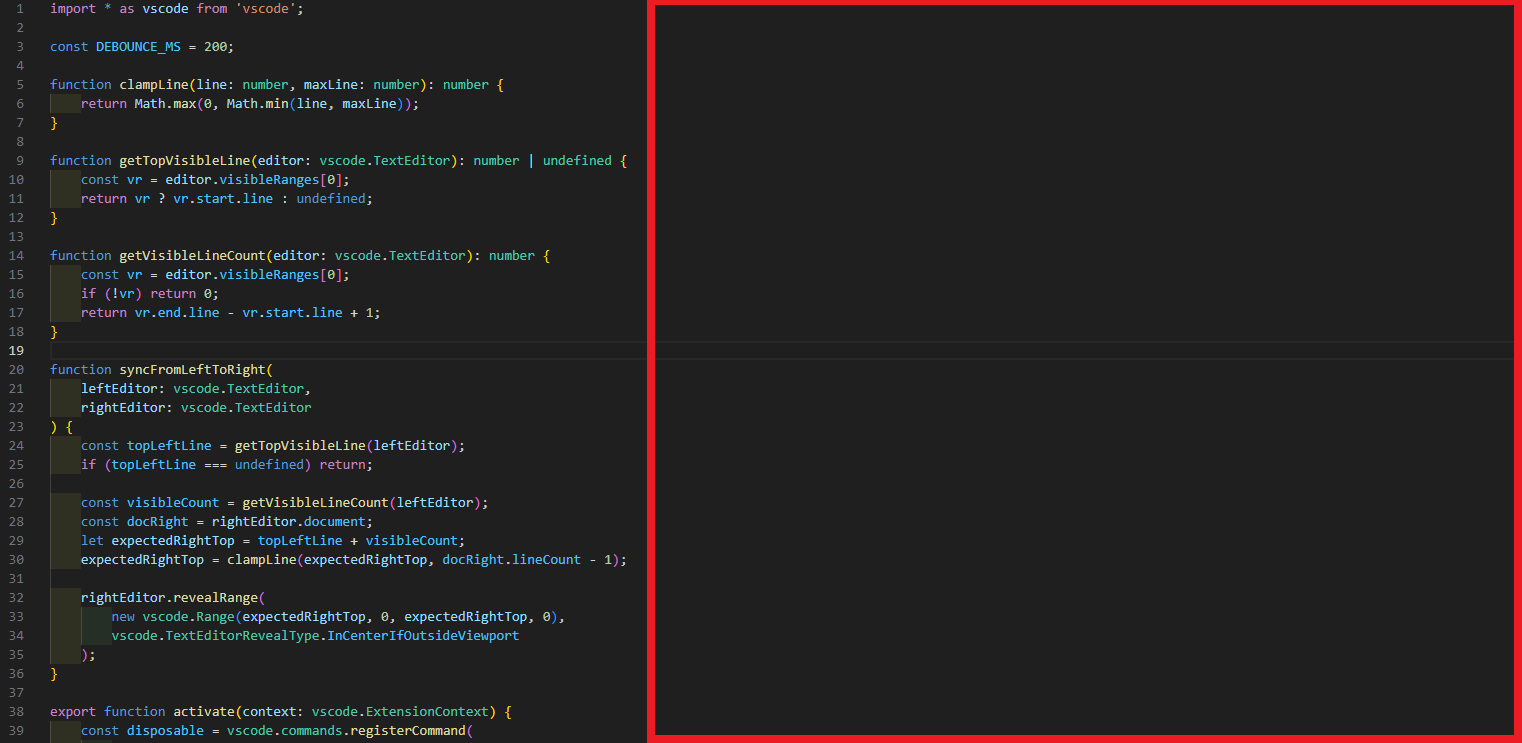Click getVisibleLineCount in its function declaration
1522x743 pixels.
(x=193, y=256)
